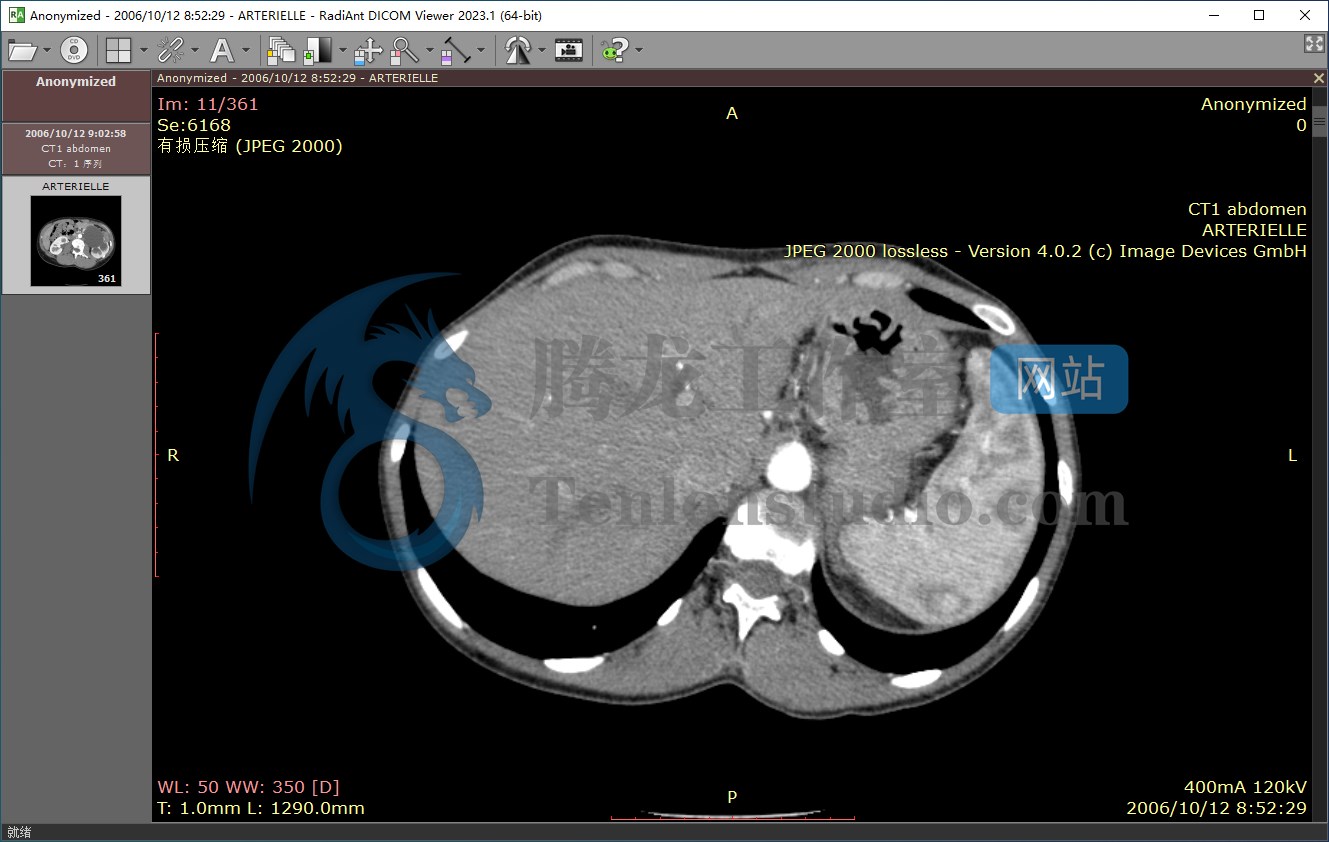Click the orientation marker 'R' on left
The height and width of the screenshot is (842, 1329).
(x=173, y=455)
